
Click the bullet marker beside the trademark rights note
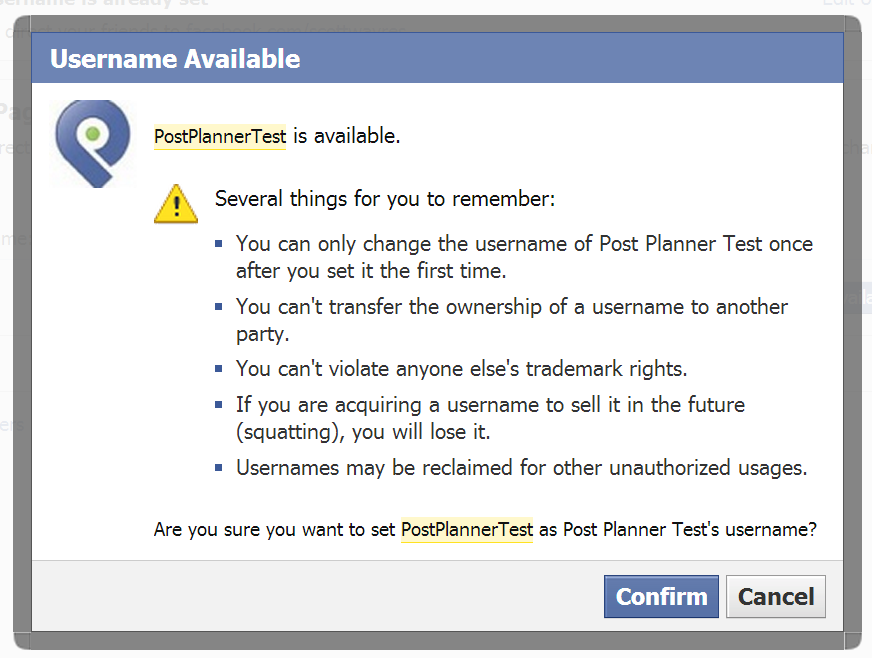pyautogui.click(x=219, y=368)
